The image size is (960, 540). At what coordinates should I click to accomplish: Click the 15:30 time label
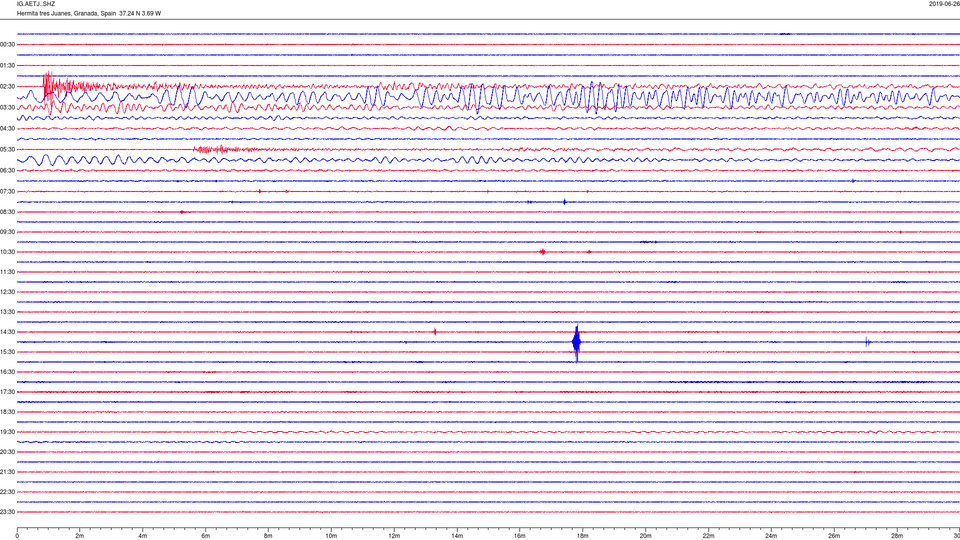click(7, 352)
